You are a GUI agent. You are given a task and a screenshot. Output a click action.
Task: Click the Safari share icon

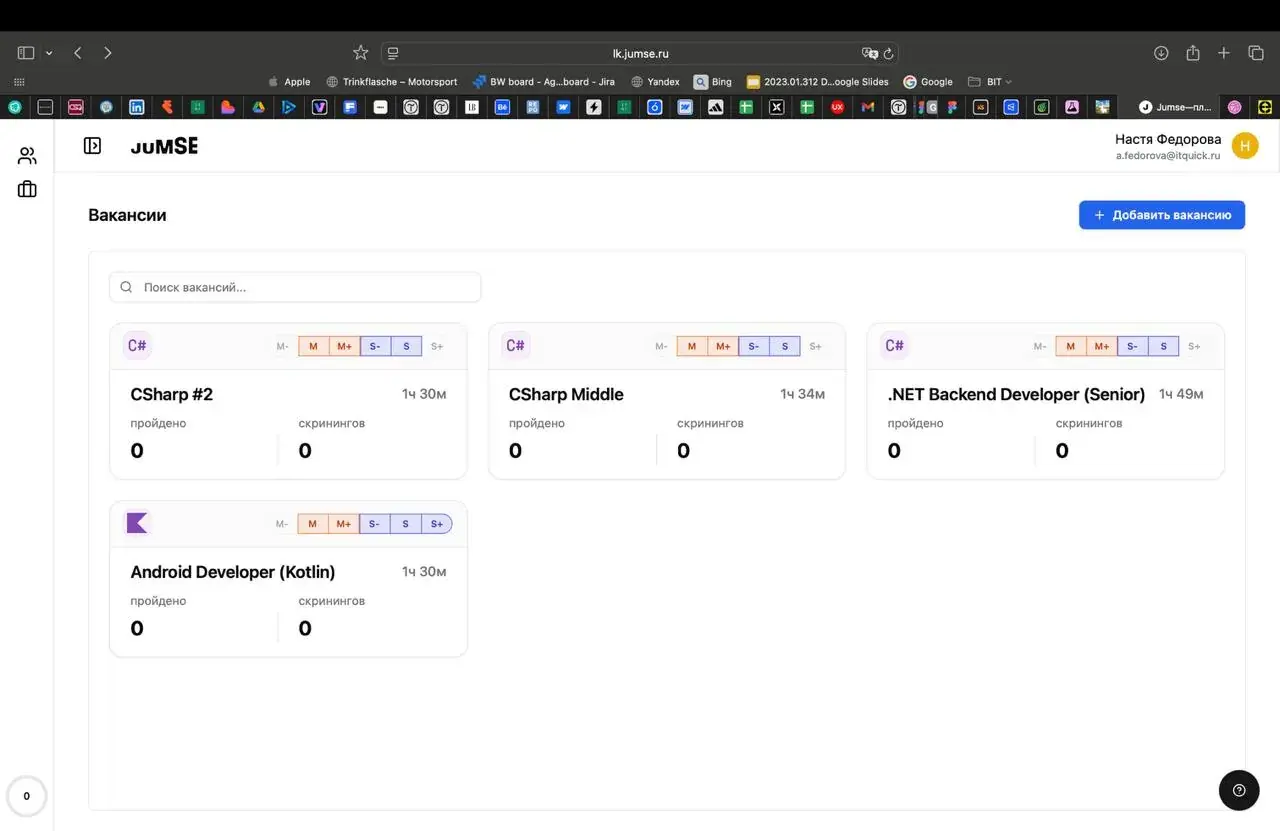[1193, 53]
